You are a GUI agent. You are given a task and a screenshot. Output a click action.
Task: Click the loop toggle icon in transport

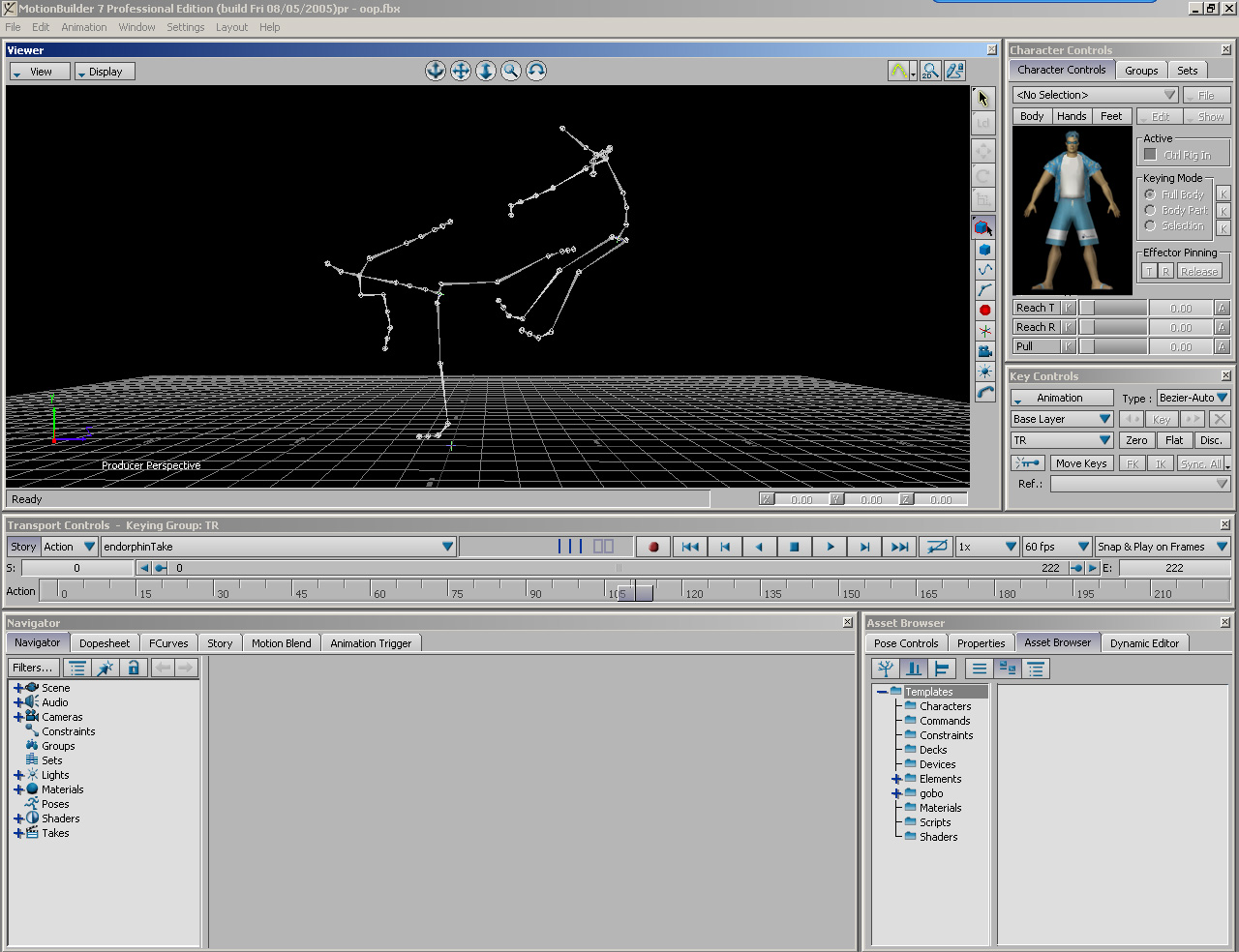(x=936, y=547)
